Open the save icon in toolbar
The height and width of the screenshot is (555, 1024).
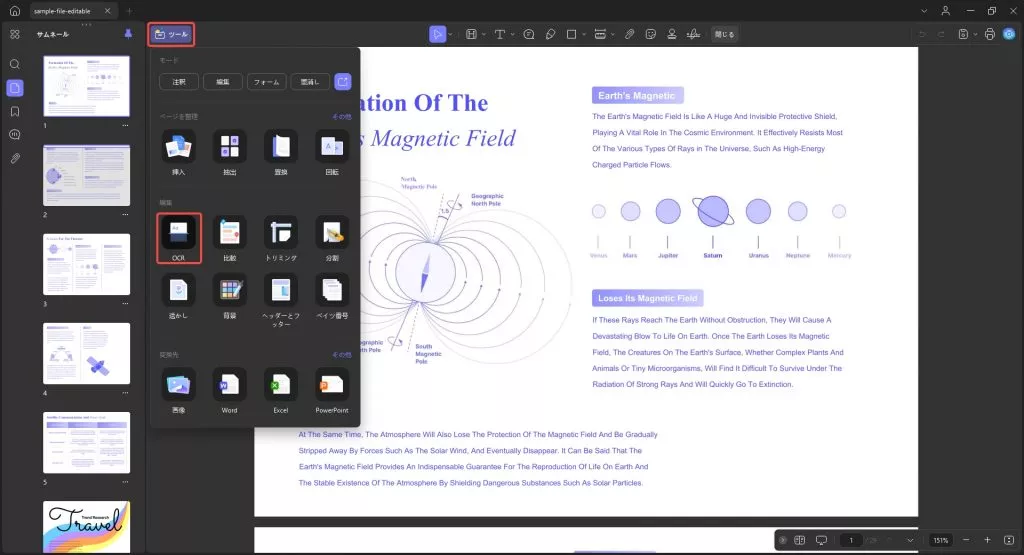pyautogui.click(x=963, y=34)
